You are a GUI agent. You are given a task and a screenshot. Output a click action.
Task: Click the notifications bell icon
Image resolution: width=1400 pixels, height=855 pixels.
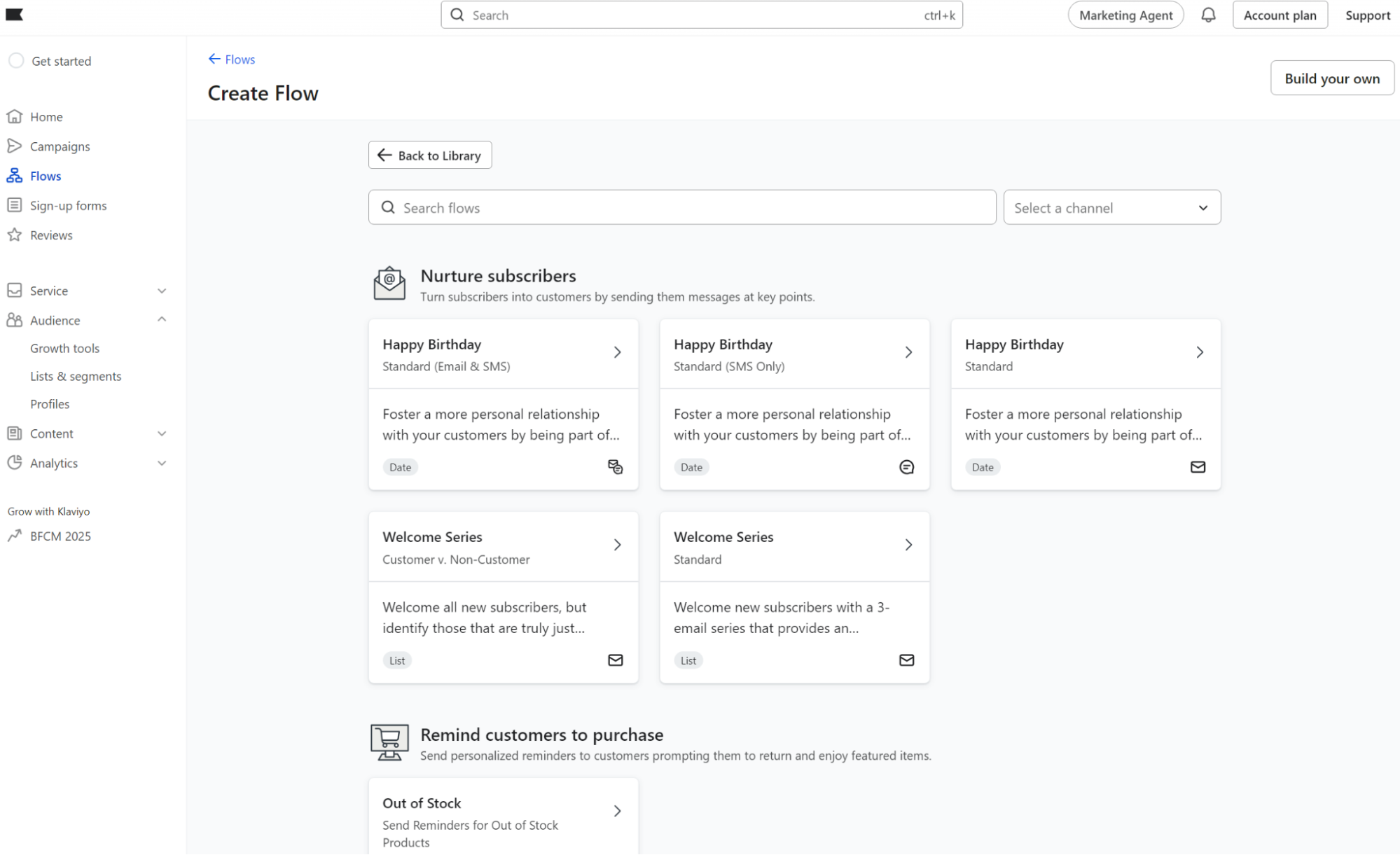1208,15
